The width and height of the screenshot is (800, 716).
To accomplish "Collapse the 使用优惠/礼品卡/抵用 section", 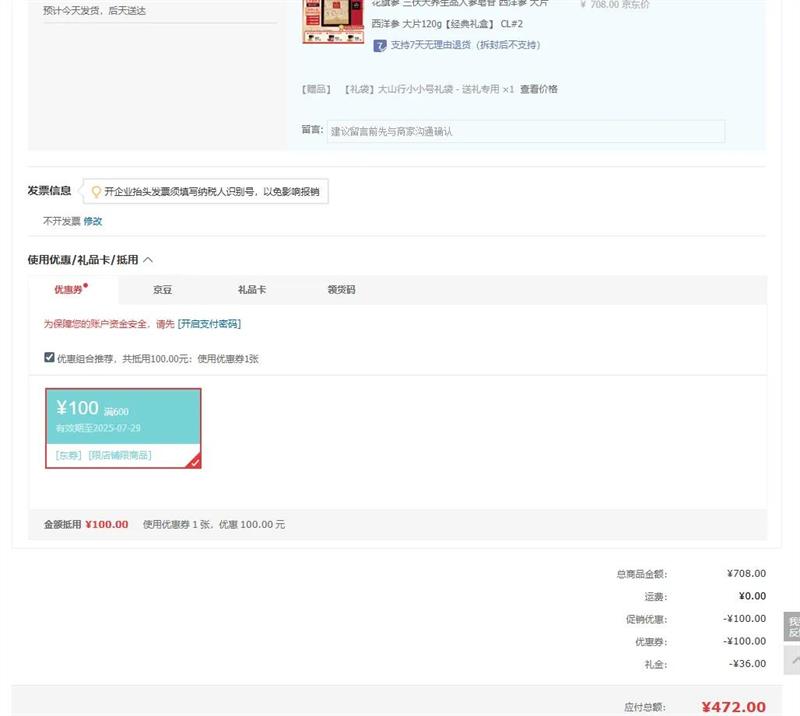I will pos(148,260).
